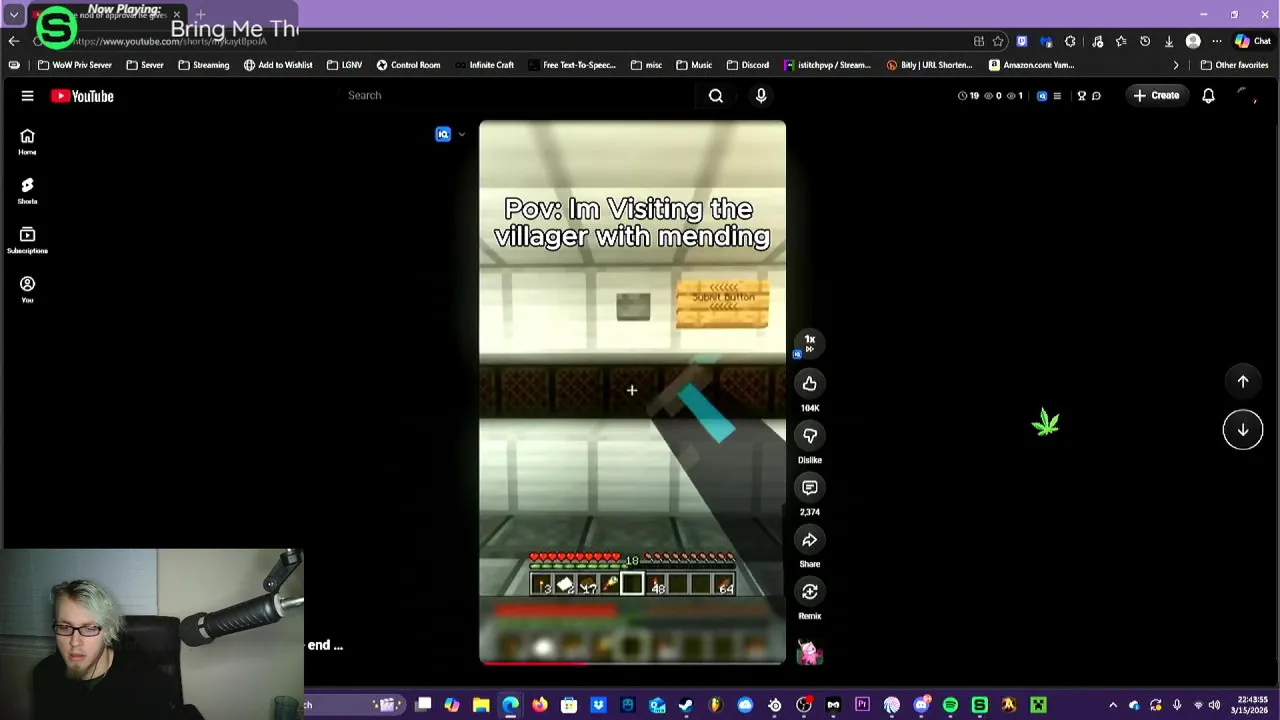Image resolution: width=1280 pixels, height=720 pixels.
Task: Open the misc bookmark folder
Action: point(646,65)
